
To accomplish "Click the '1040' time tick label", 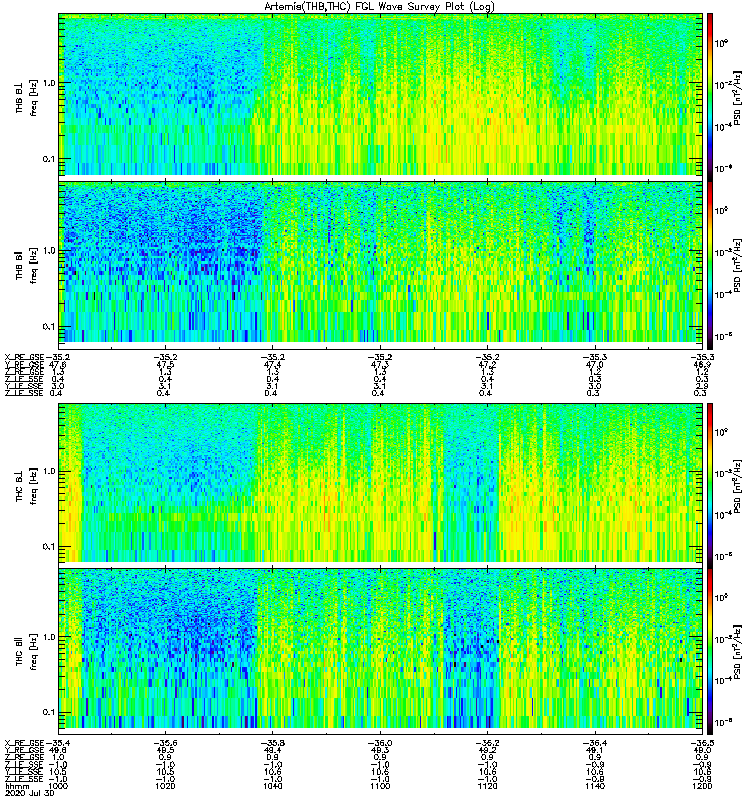I will pos(273,786).
